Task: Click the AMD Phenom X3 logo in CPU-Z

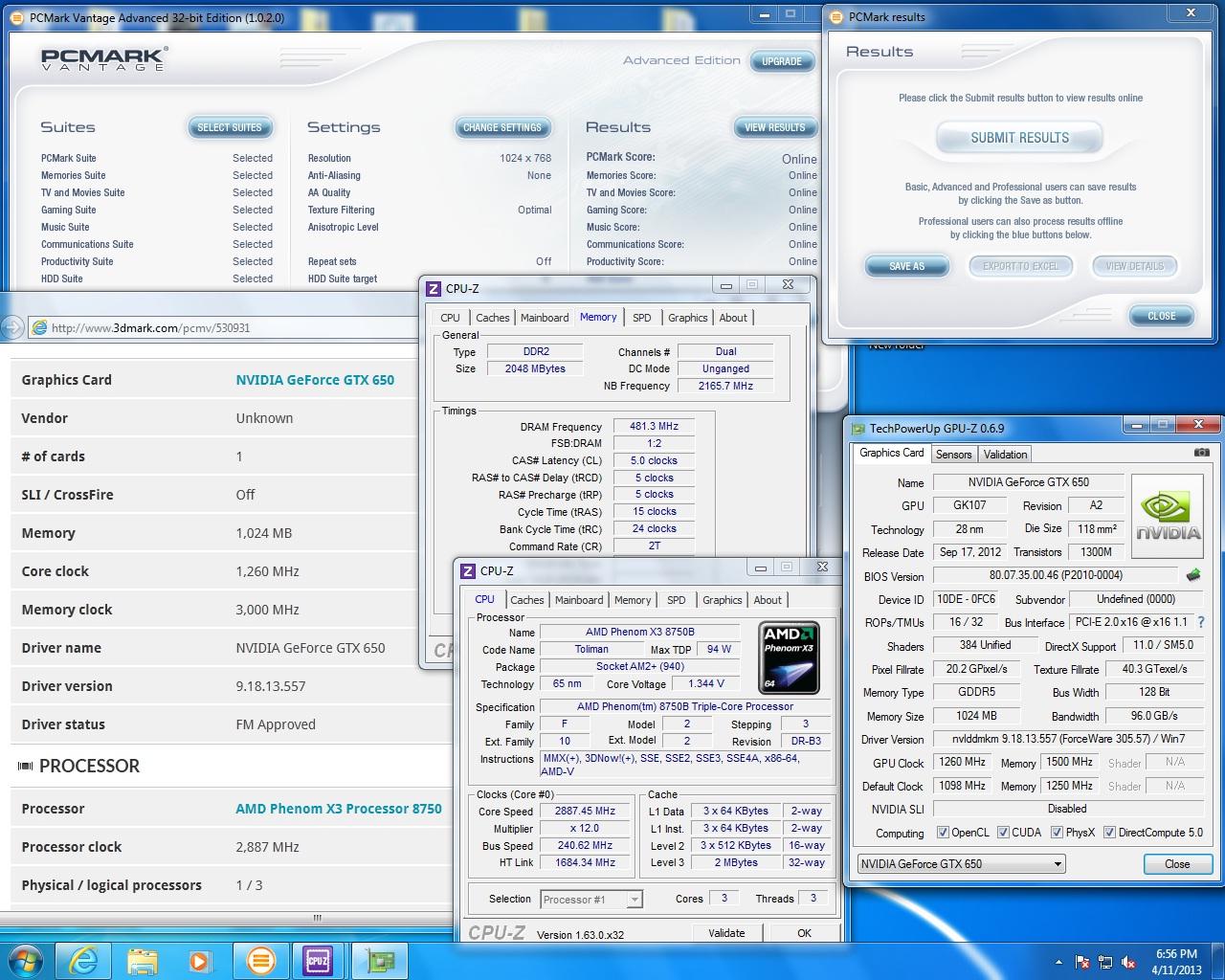Action: (791, 657)
